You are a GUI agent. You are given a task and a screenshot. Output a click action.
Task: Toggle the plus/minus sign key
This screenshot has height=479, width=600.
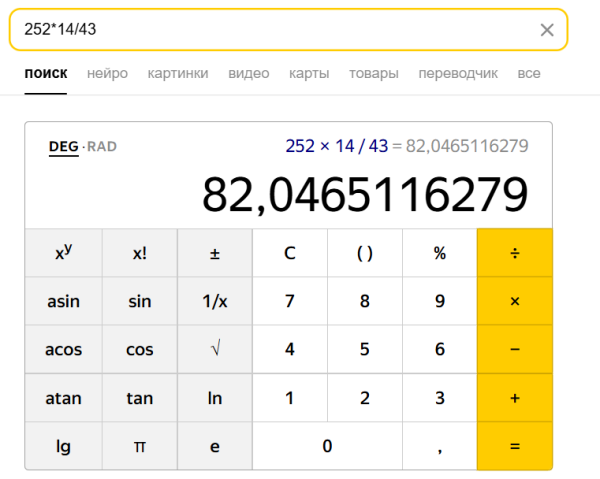click(214, 253)
